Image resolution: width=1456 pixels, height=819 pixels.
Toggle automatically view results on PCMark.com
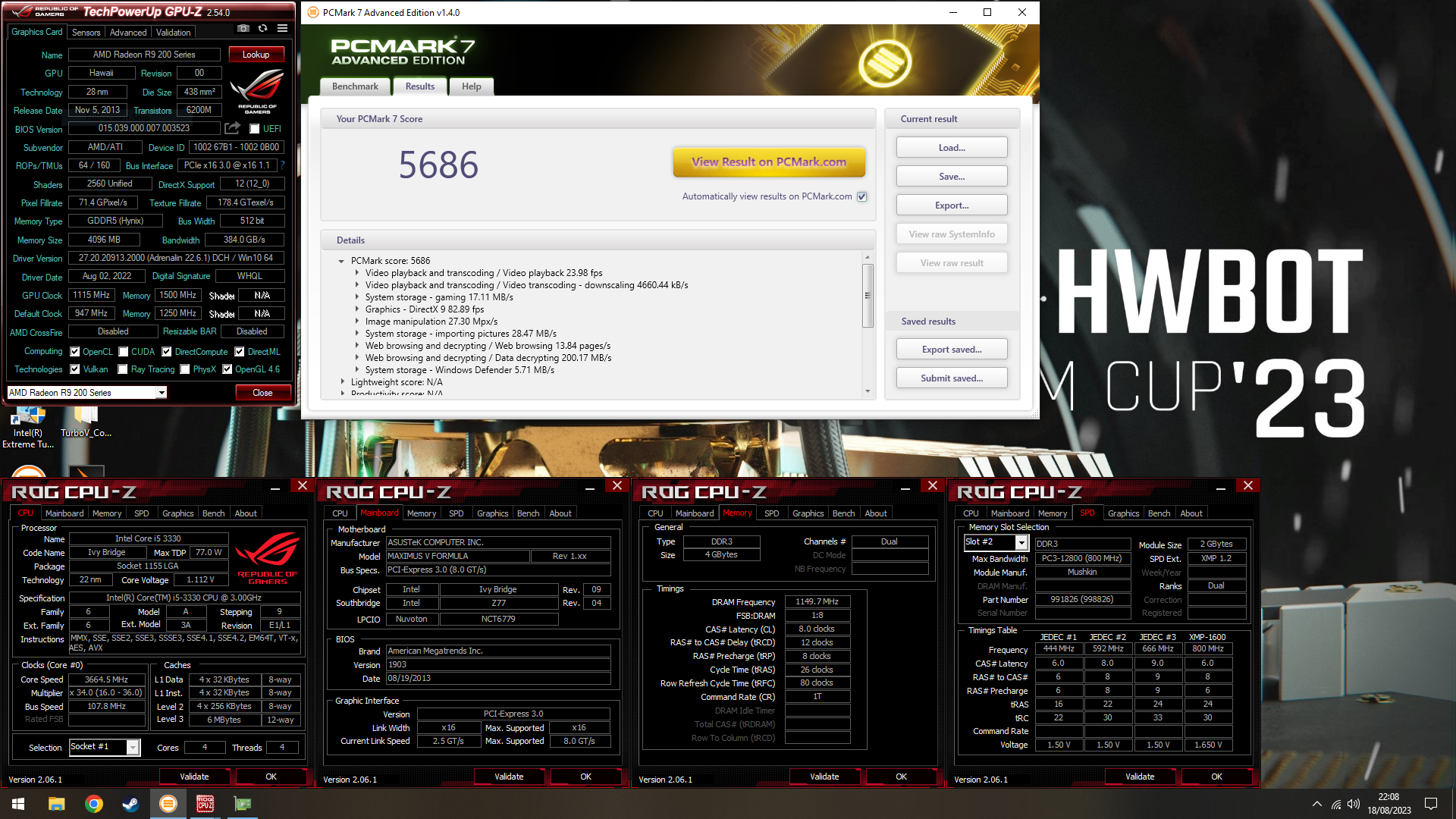coord(861,196)
